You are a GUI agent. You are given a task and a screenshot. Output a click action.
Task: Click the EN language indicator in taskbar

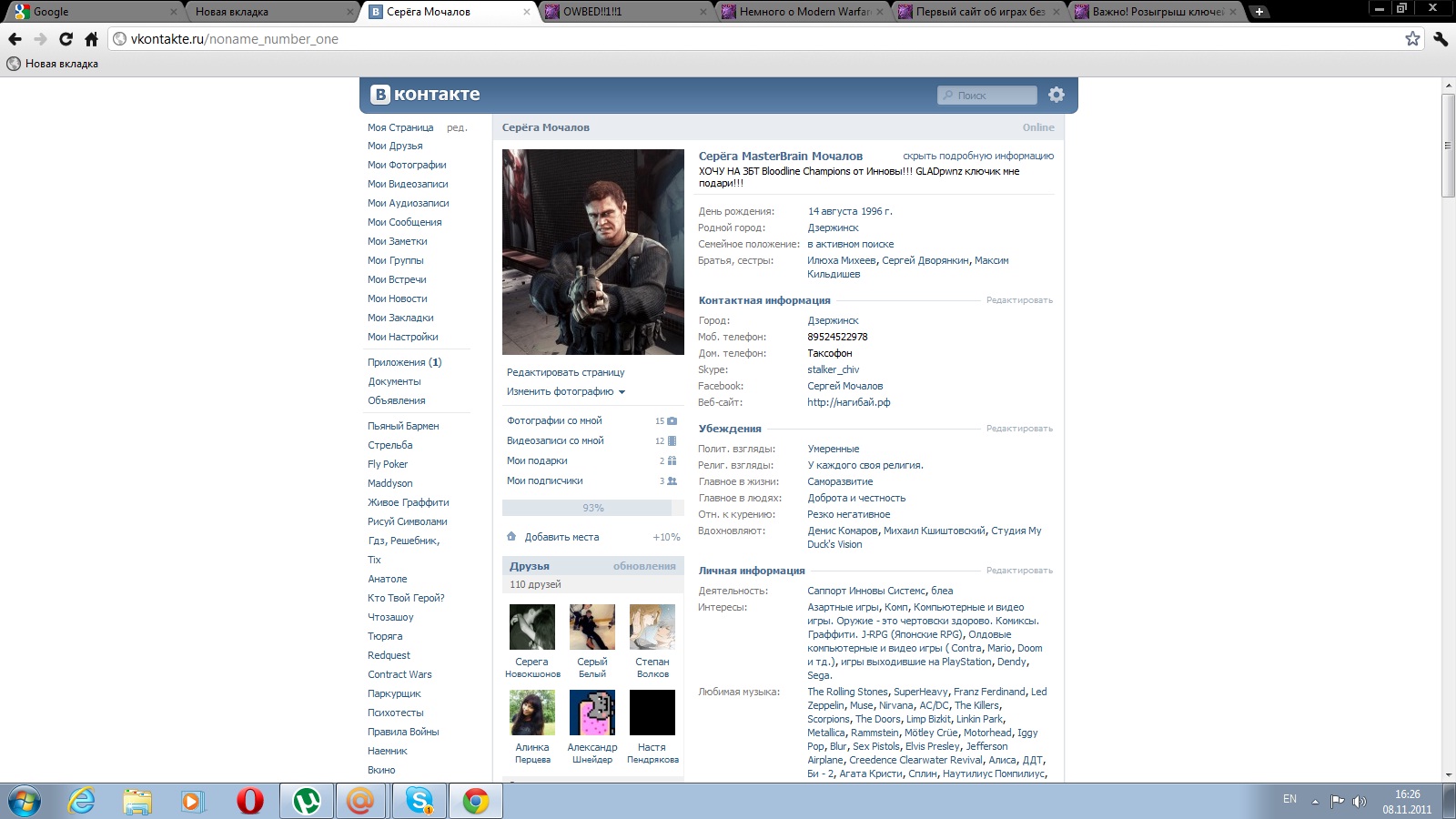pyautogui.click(x=1289, y=799)
